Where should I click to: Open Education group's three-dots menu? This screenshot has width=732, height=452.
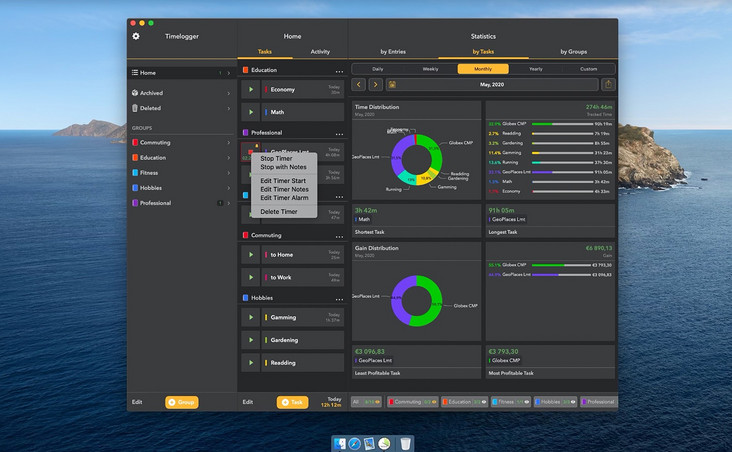point(339,71)
